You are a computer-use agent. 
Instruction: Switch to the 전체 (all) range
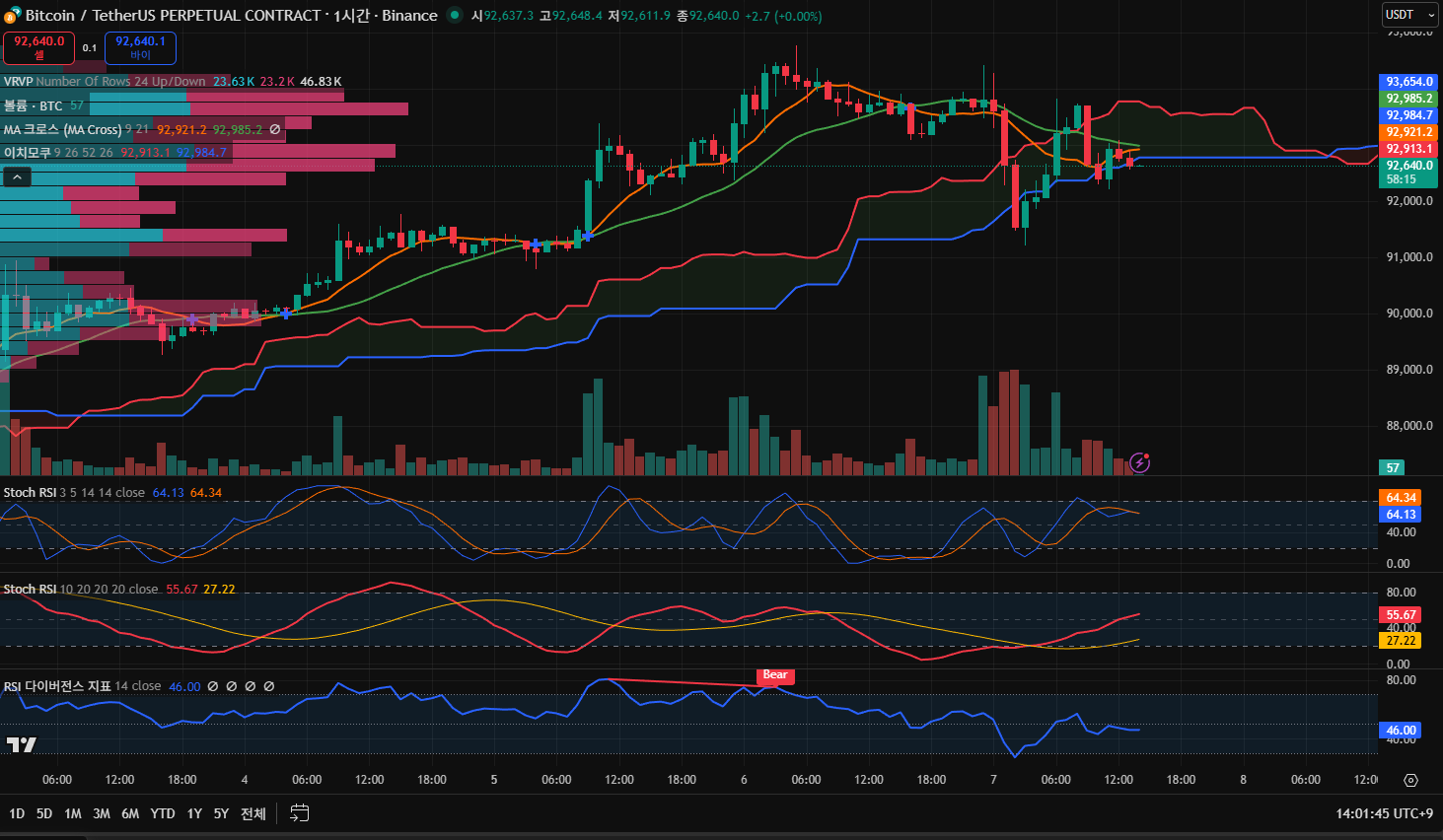point(253,813)
